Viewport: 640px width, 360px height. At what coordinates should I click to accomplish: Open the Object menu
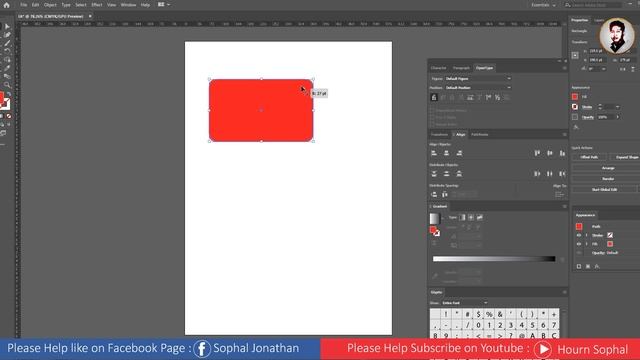[50, 5]
